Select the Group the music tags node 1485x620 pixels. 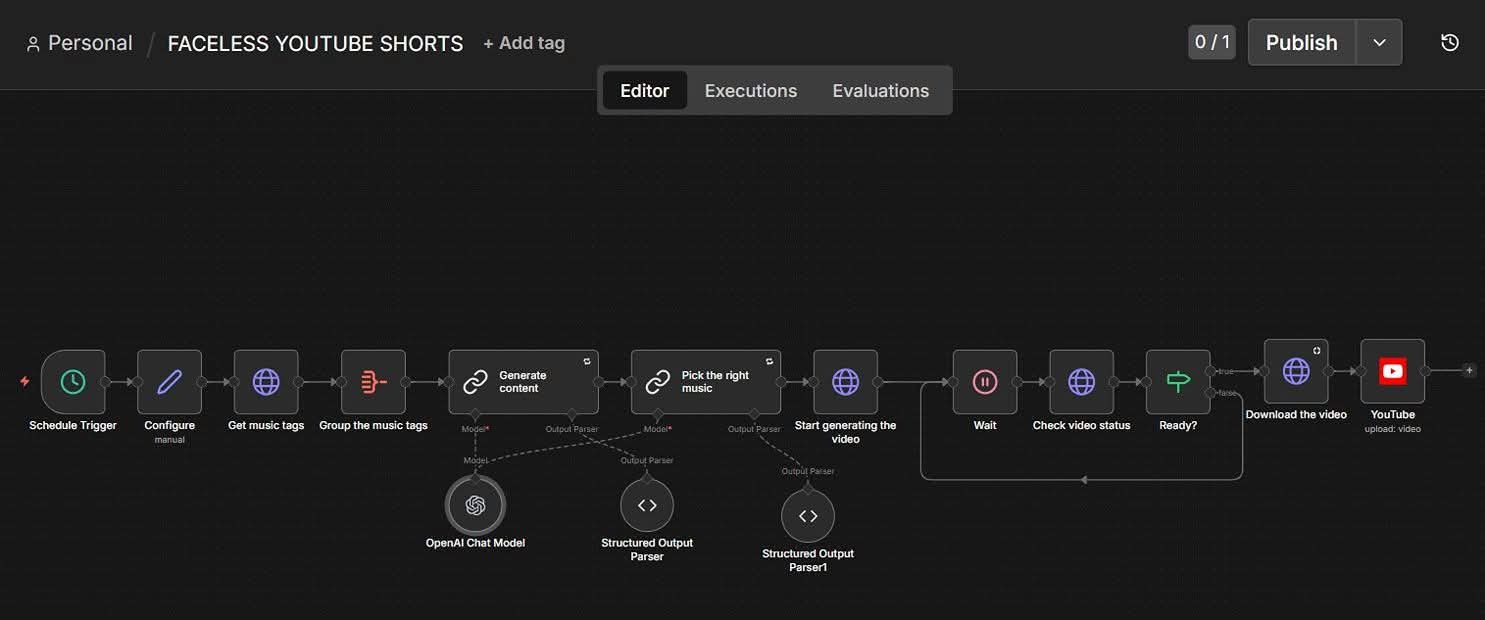coord(373,381)
